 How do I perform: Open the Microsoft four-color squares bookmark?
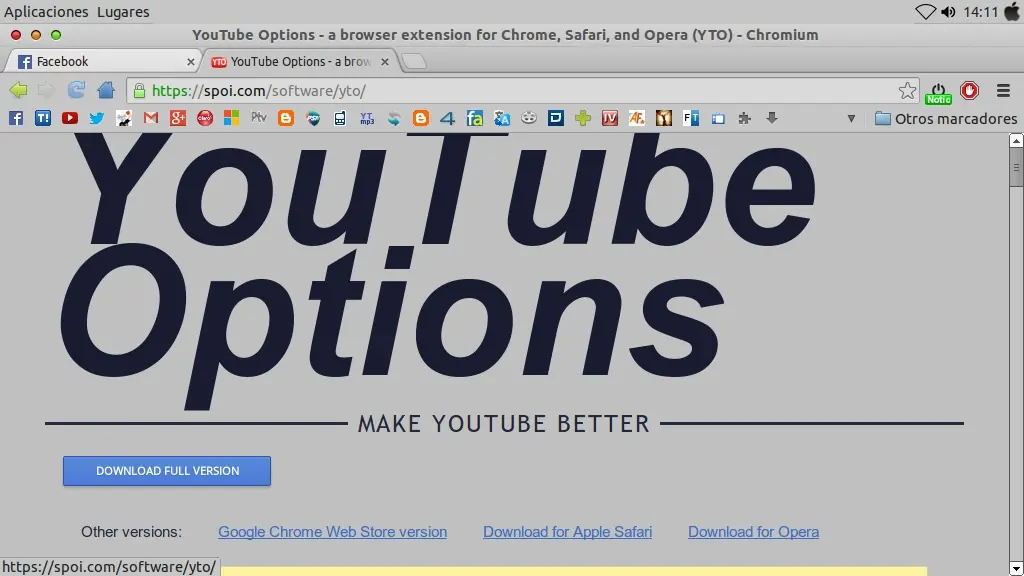point(231,118)
